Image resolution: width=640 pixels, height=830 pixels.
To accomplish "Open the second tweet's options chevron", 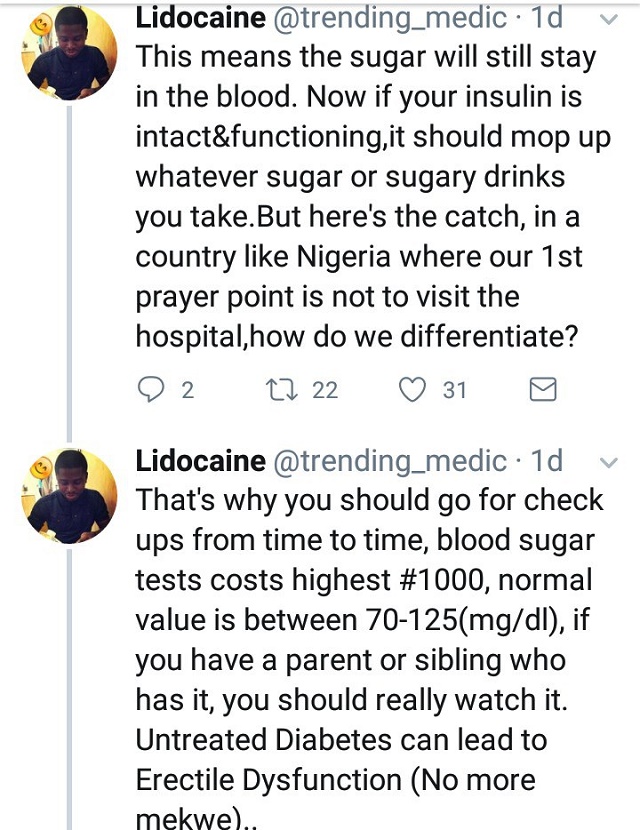I will pos(608,464).
